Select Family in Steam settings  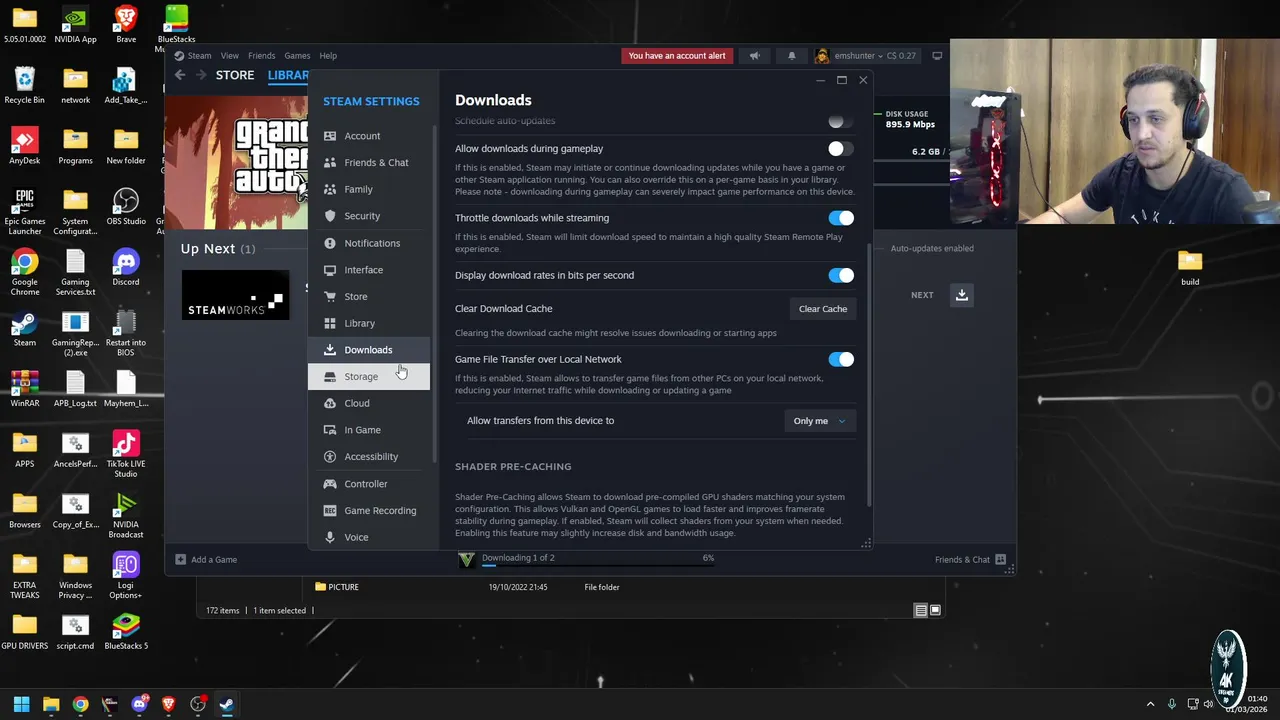(369, 189)
